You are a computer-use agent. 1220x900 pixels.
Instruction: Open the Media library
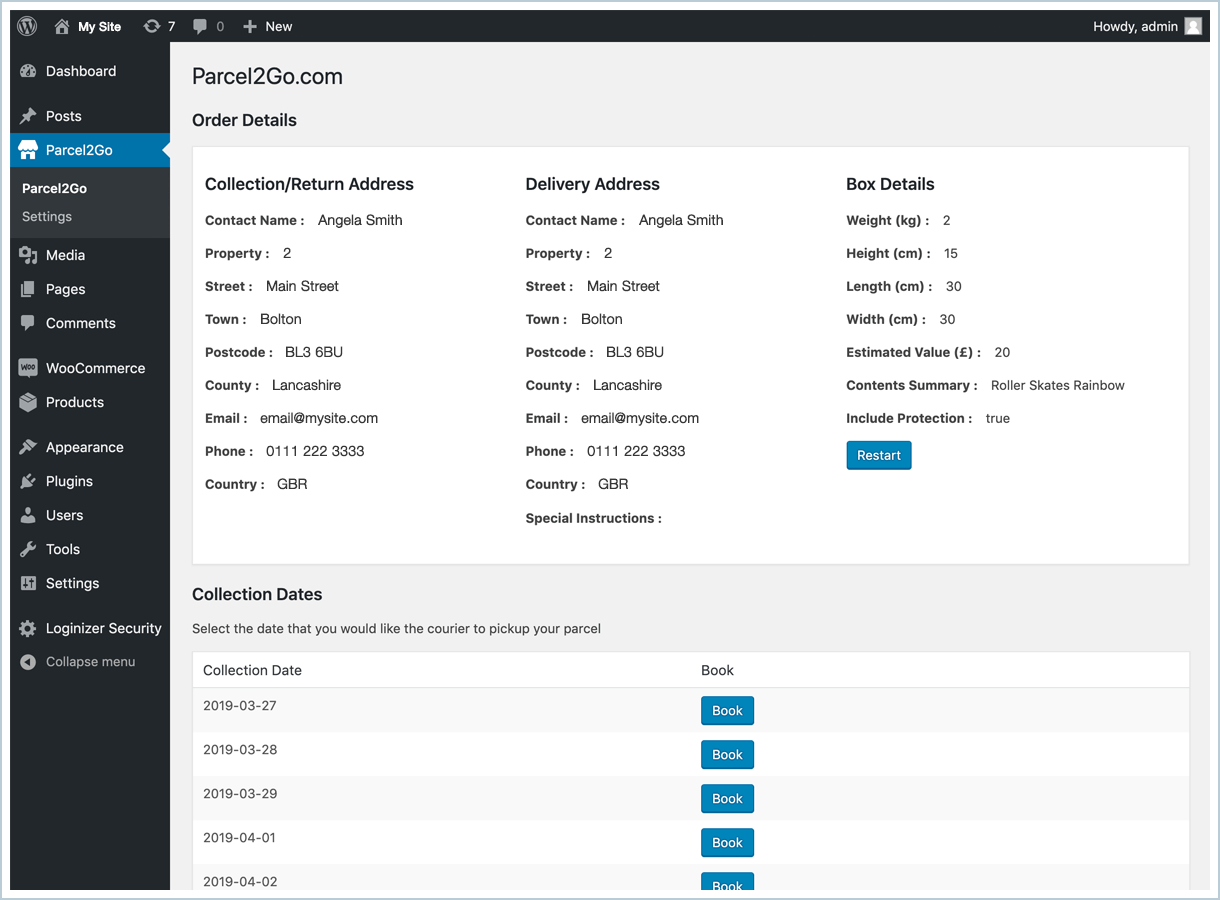pos(65,255)
